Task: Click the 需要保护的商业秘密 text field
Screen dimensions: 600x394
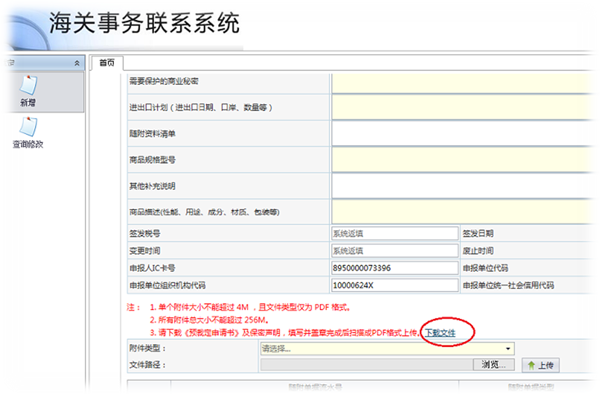Action: [x=463, y=84]
